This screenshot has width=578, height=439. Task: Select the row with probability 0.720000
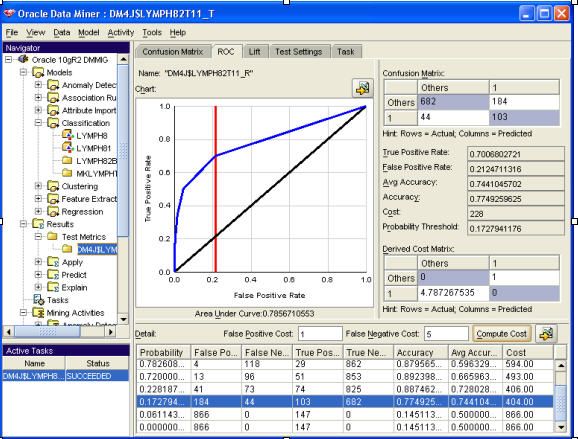point(345,377)
